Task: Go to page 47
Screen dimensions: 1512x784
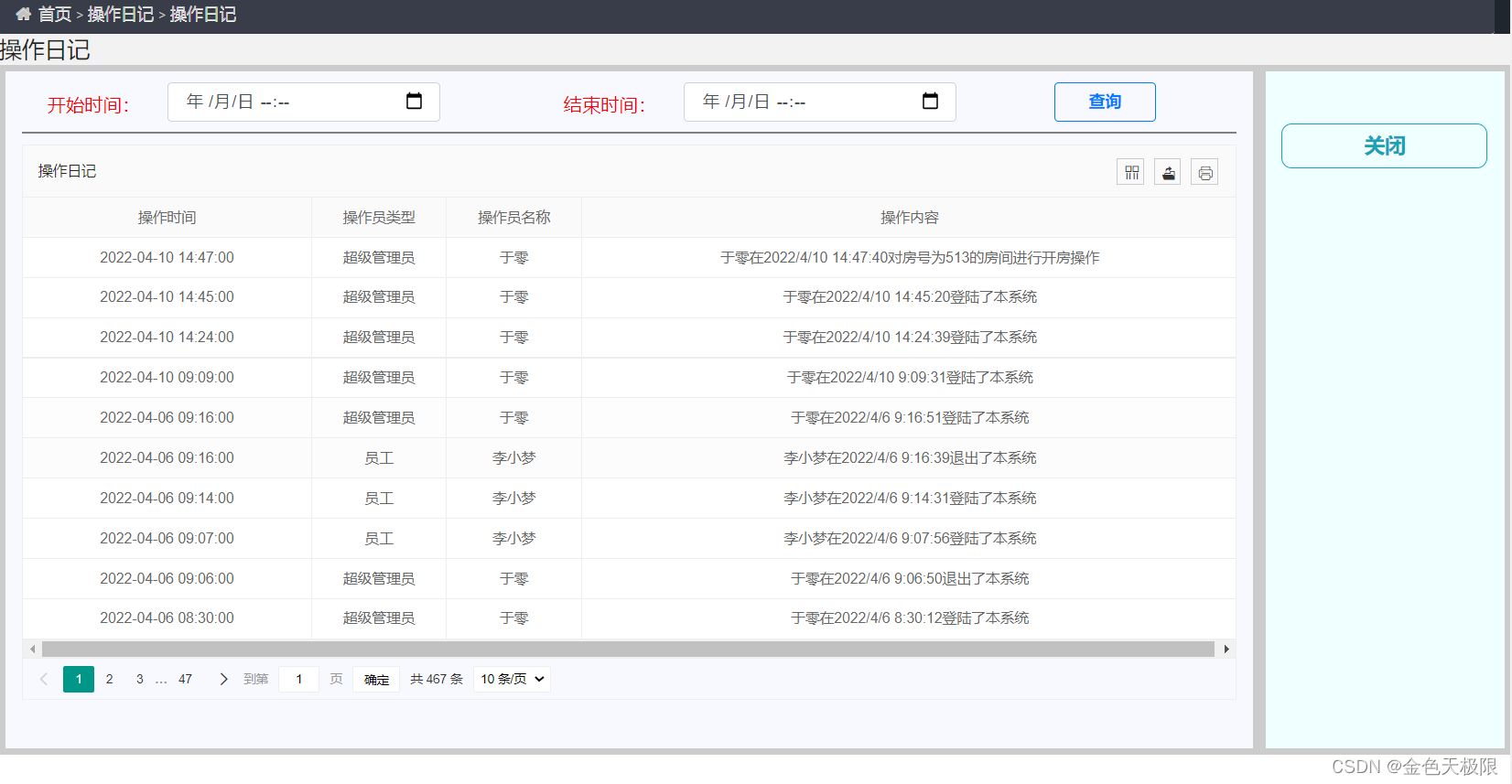Action: pos(186,679)
